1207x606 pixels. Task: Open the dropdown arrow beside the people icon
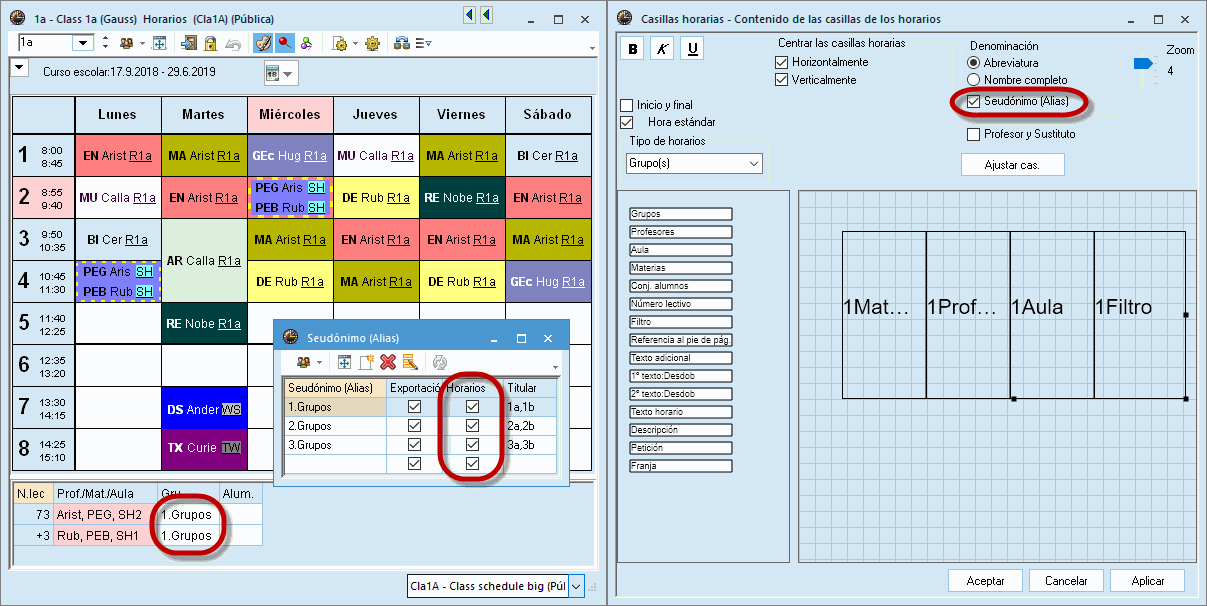(142, 44)
